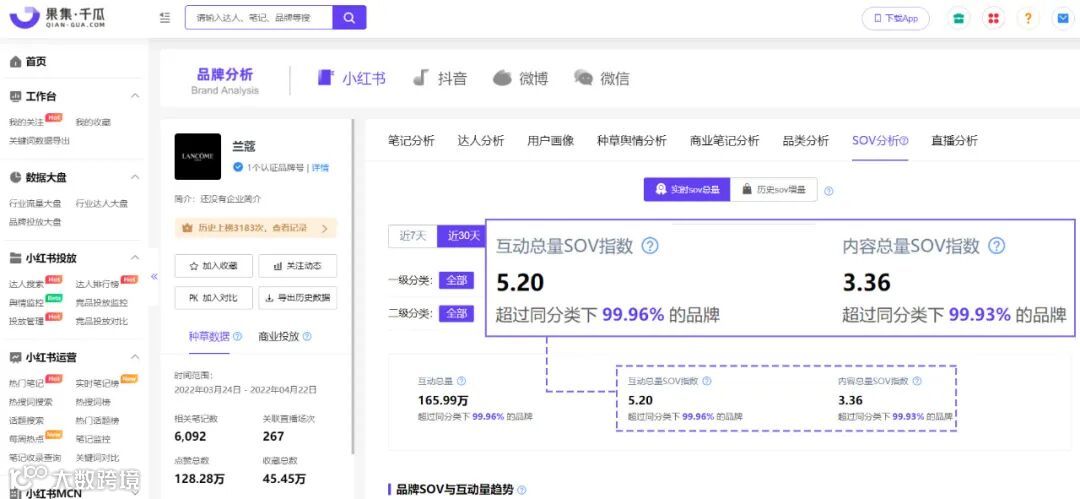The image size is (1080, 499).
Task: Click the help icon beside 品牌SOV与互动量趋势
Action: 521,489
